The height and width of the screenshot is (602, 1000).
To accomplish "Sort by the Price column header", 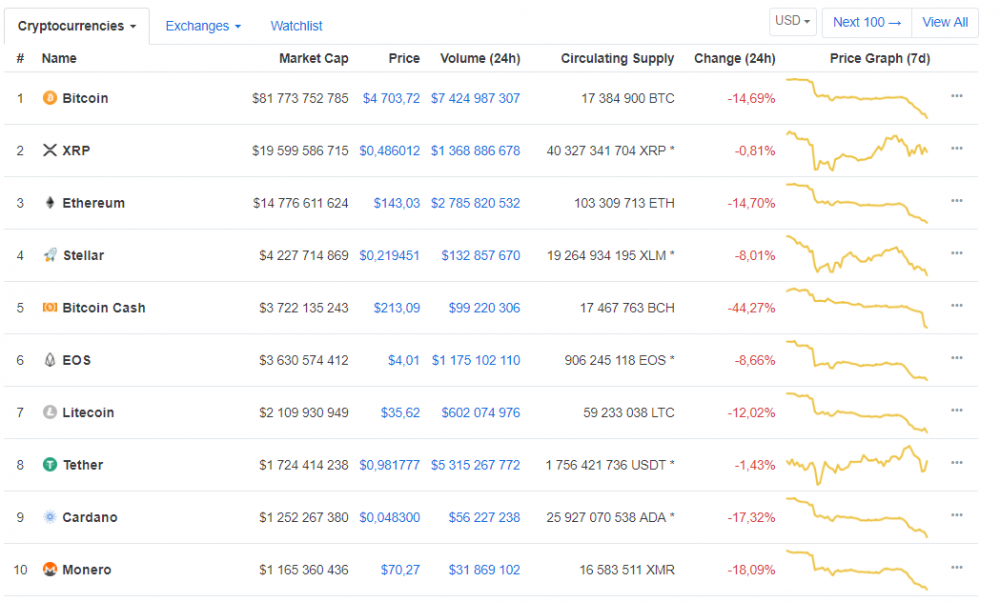I will coord(404,58).
